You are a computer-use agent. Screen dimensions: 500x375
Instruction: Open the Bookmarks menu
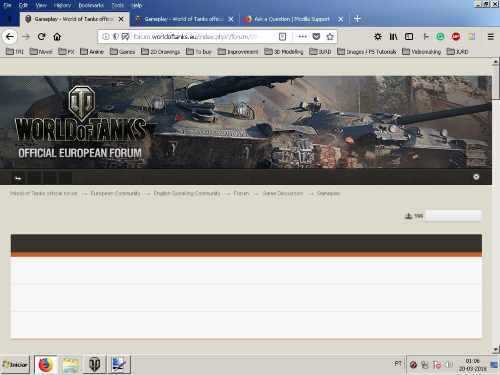click(x=91, y=5)
